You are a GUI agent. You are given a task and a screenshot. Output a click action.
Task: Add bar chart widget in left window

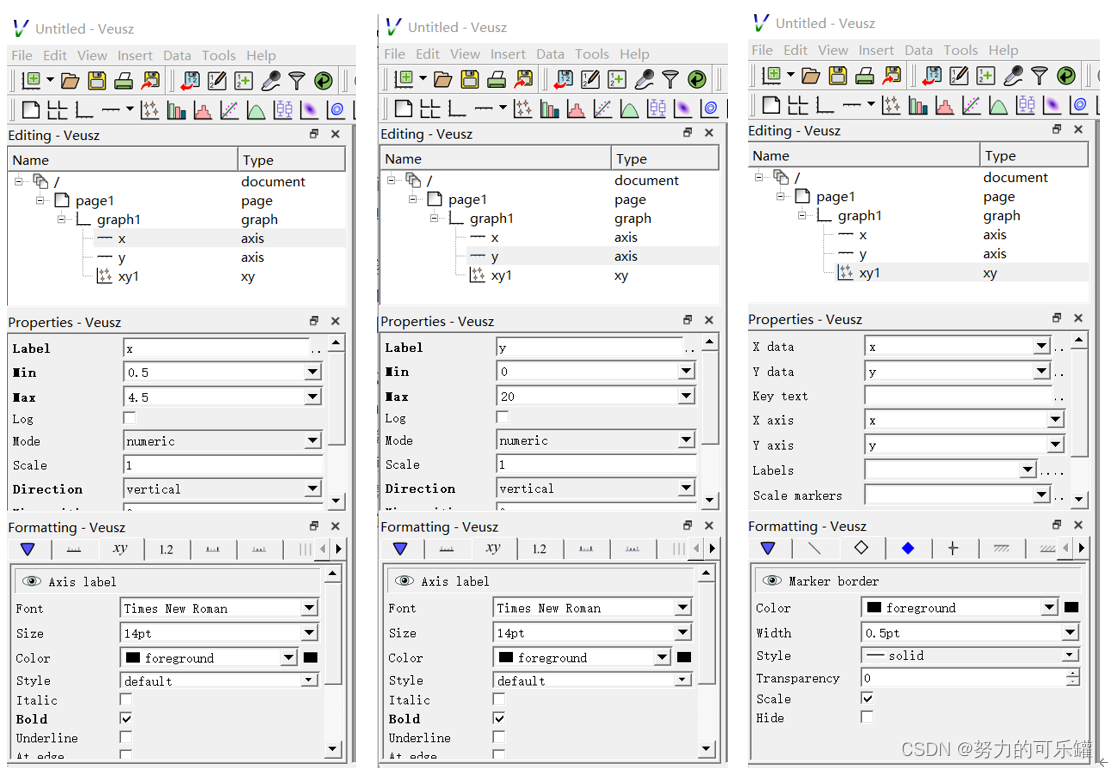coord(176,110)
